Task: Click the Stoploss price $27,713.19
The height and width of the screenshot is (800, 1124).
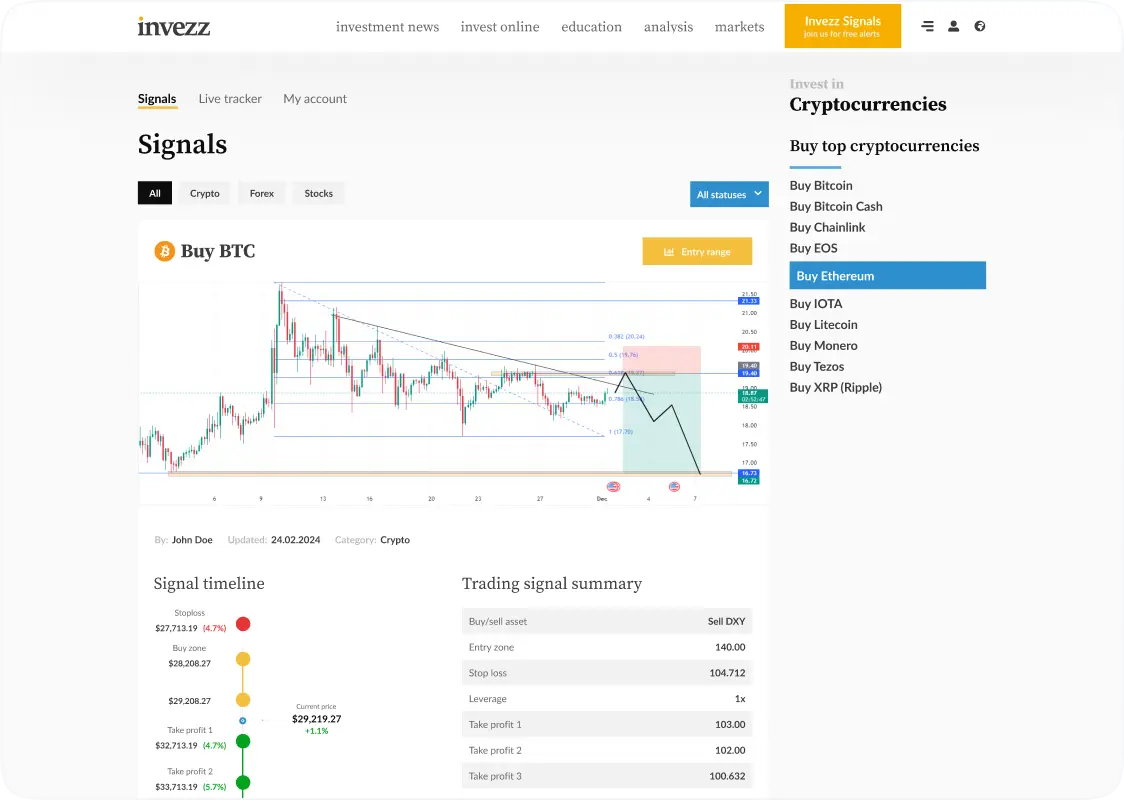Action: [176, 628]
